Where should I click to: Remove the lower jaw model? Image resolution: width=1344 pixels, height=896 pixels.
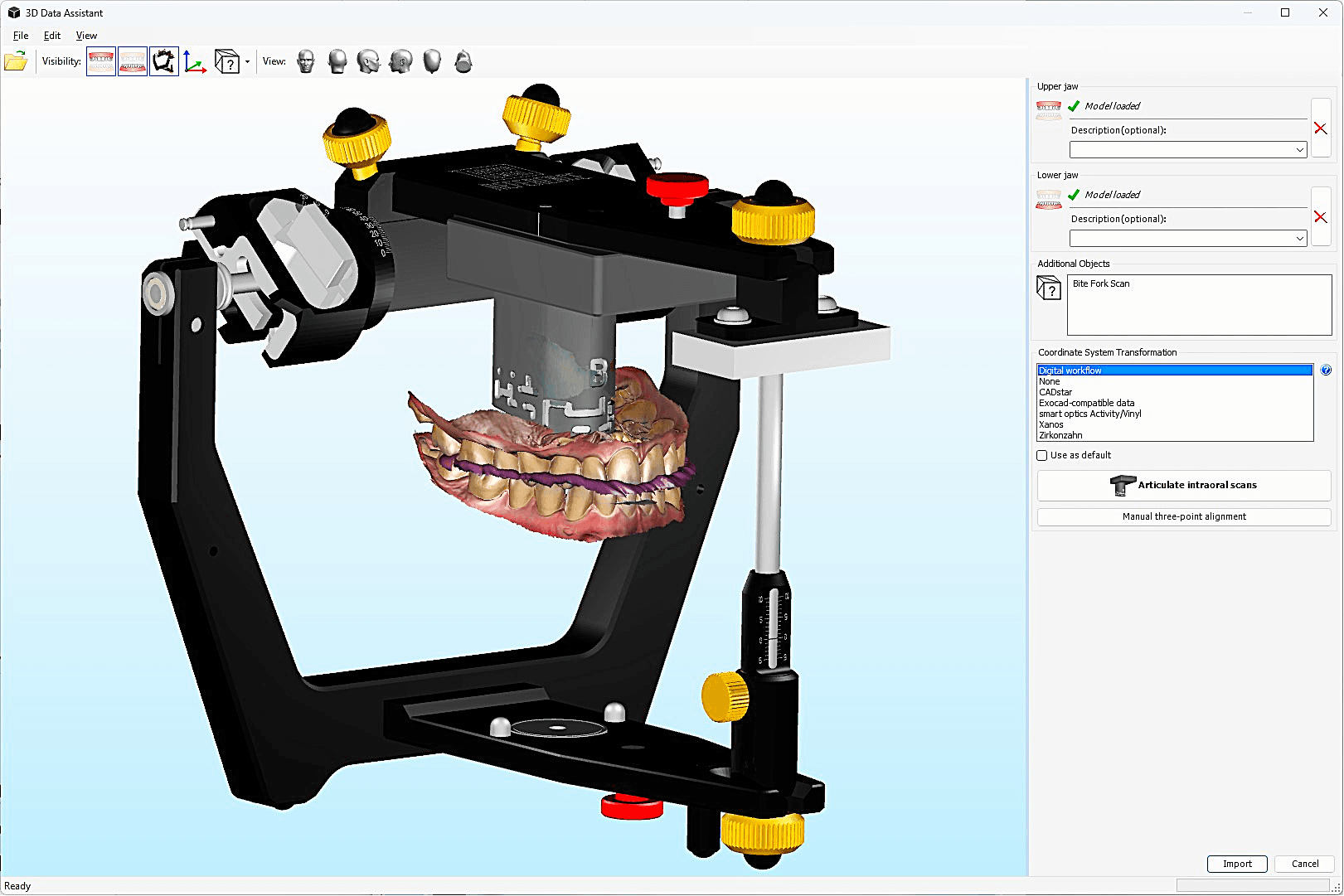click(x=1321, y=217)
